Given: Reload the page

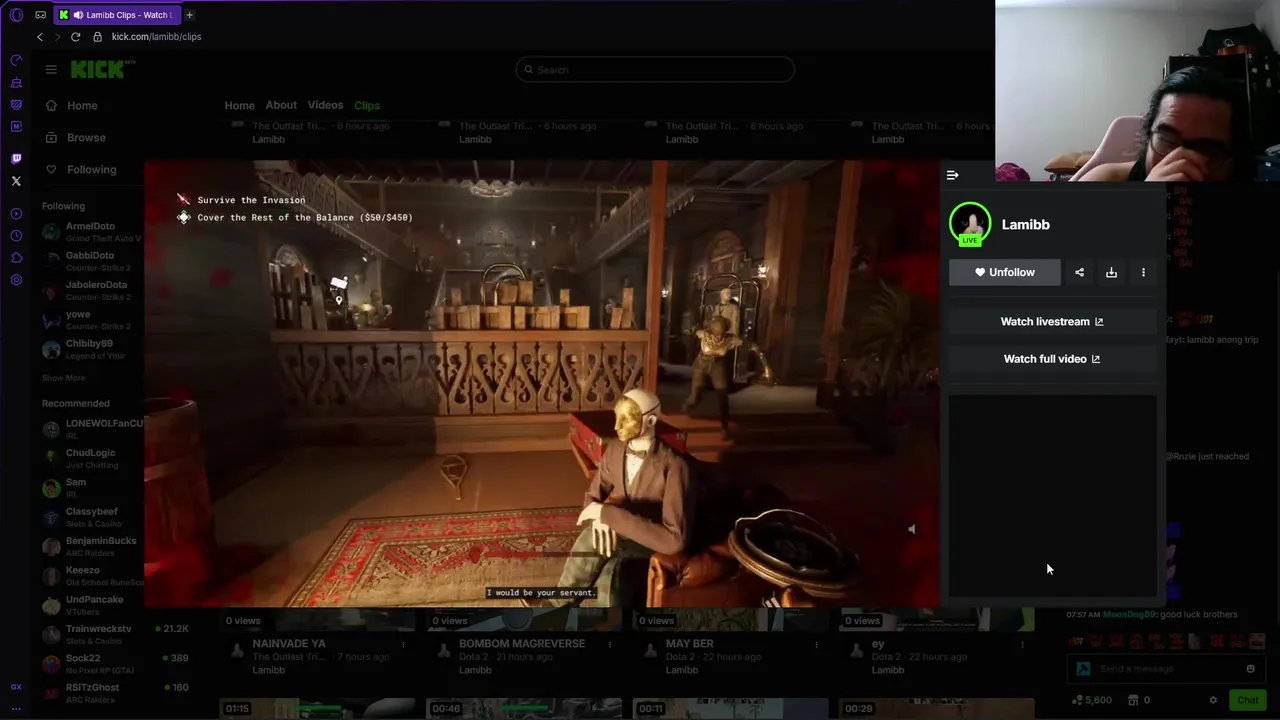Looking at the screenshot, I should (75, 37).
